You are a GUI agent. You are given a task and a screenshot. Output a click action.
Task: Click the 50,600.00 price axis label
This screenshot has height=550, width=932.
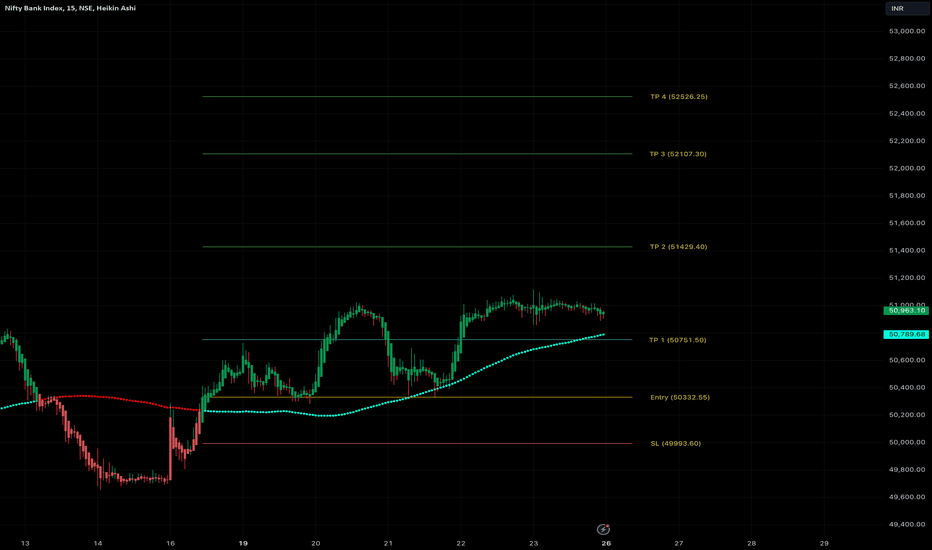point(907,360)
